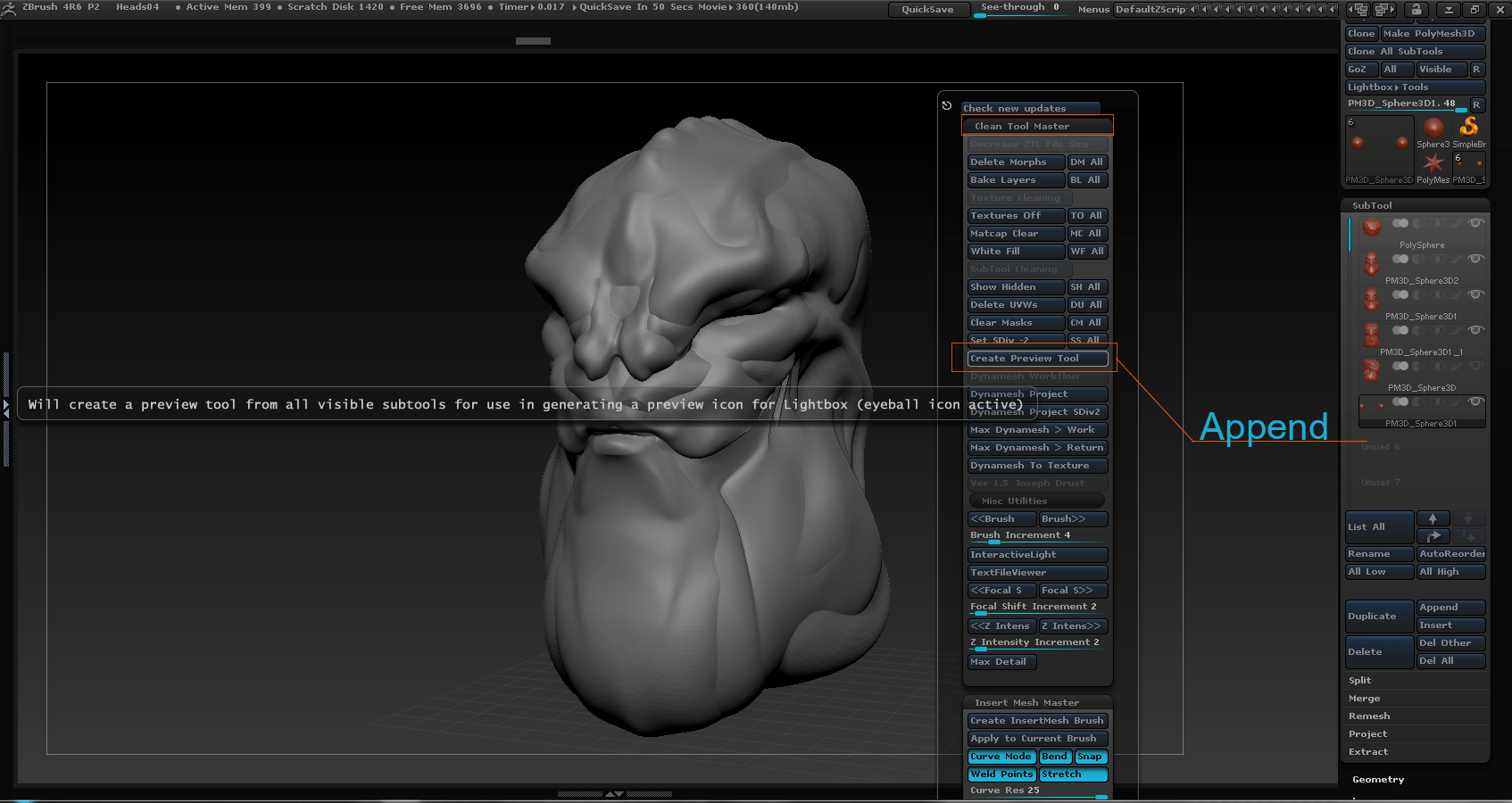
Task: Disable the Weld Points option
Action: coord(1001,774)
